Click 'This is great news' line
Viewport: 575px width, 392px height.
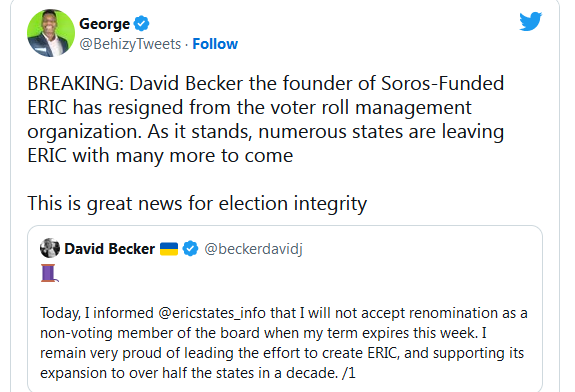tap(197, 203)
